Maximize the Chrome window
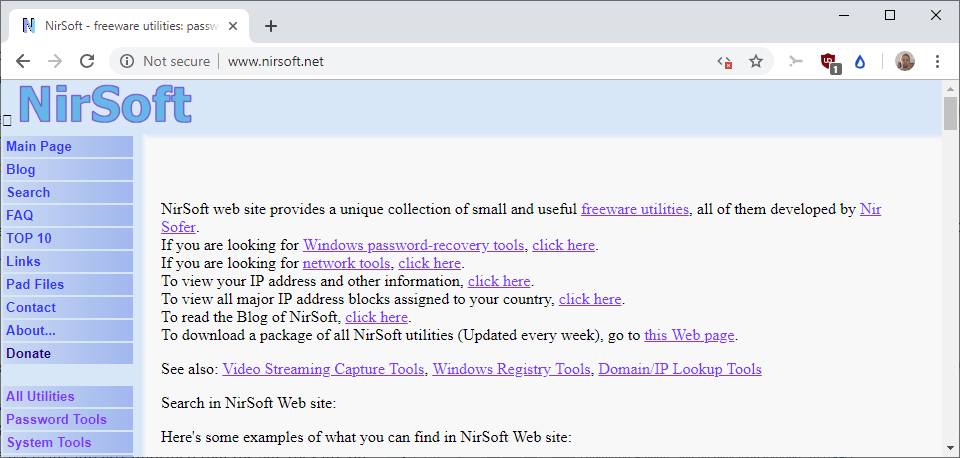Viewport: 960px width, 458px height. click(890, 15)
